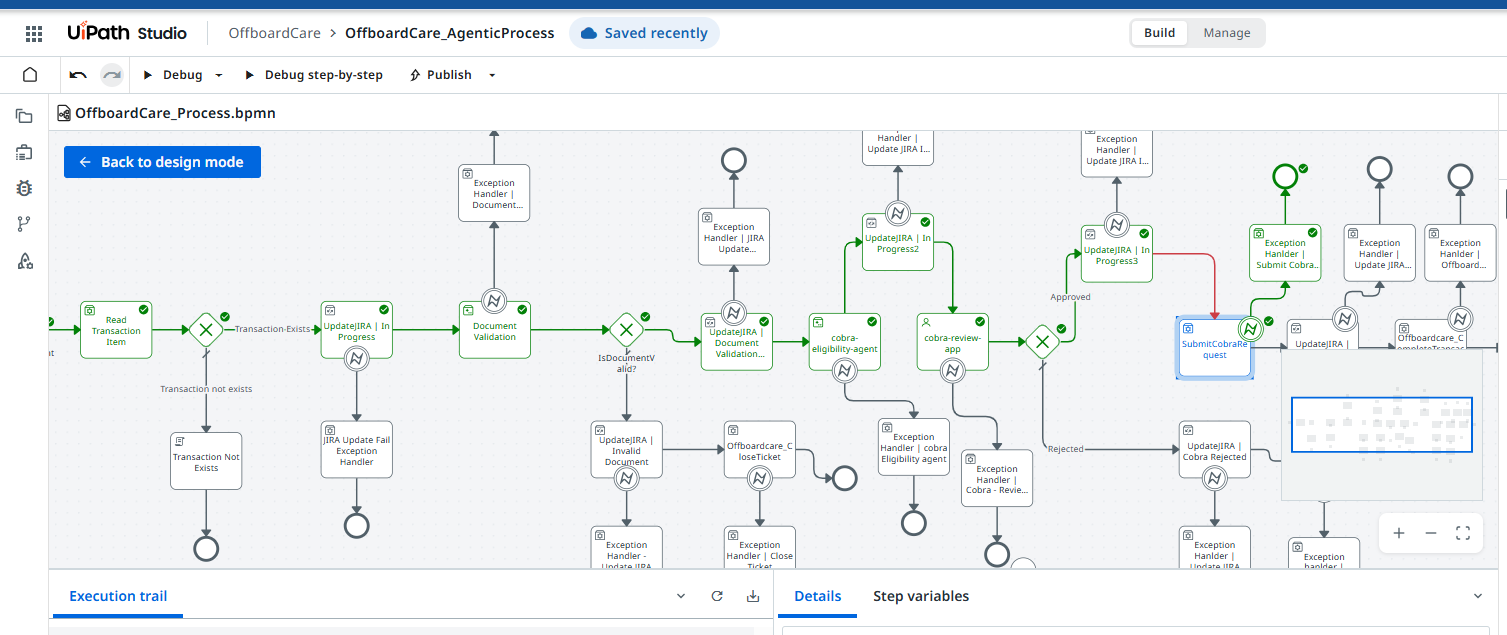Click the green end event circle

click(x=1285, y=177)
